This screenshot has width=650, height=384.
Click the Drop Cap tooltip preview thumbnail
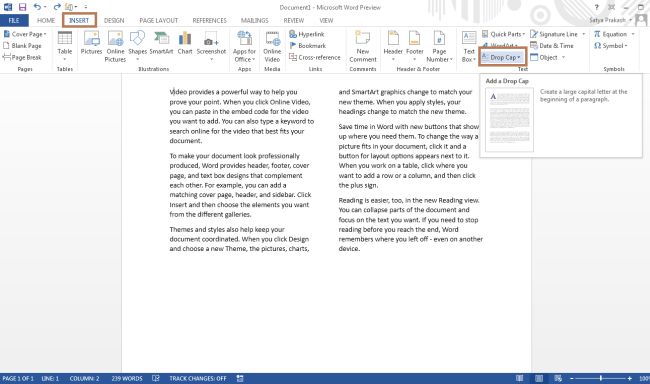(509, 120)
